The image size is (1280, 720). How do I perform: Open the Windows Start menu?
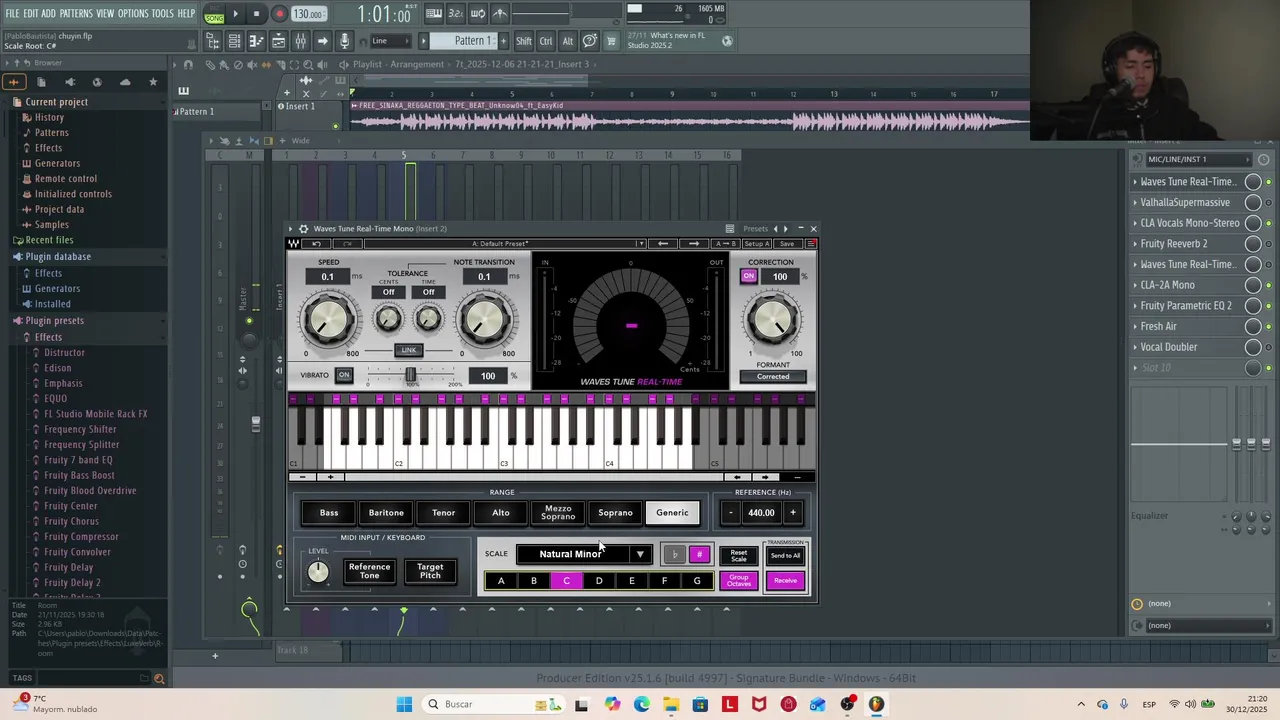pyautogui.click(x=404, y=704)
